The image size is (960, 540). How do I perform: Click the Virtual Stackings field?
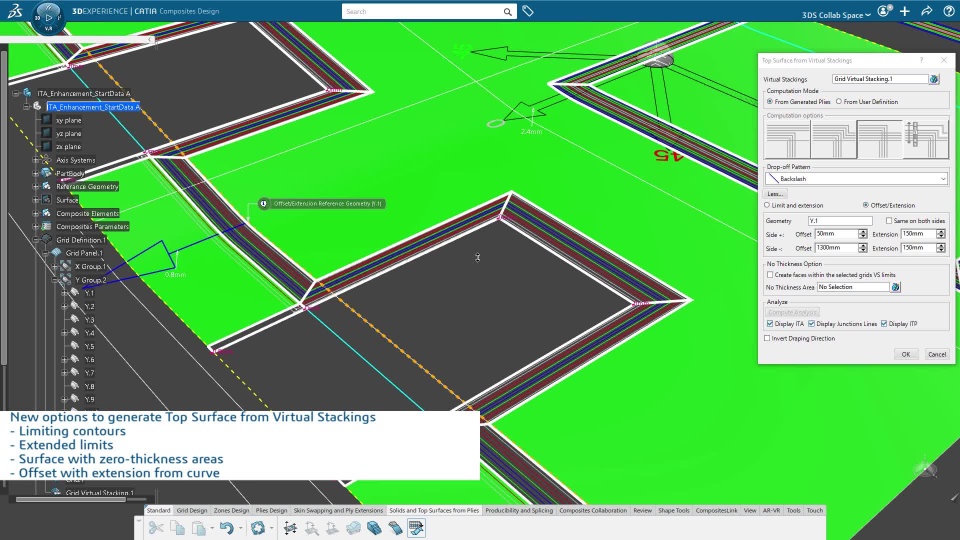pos(880,79)
